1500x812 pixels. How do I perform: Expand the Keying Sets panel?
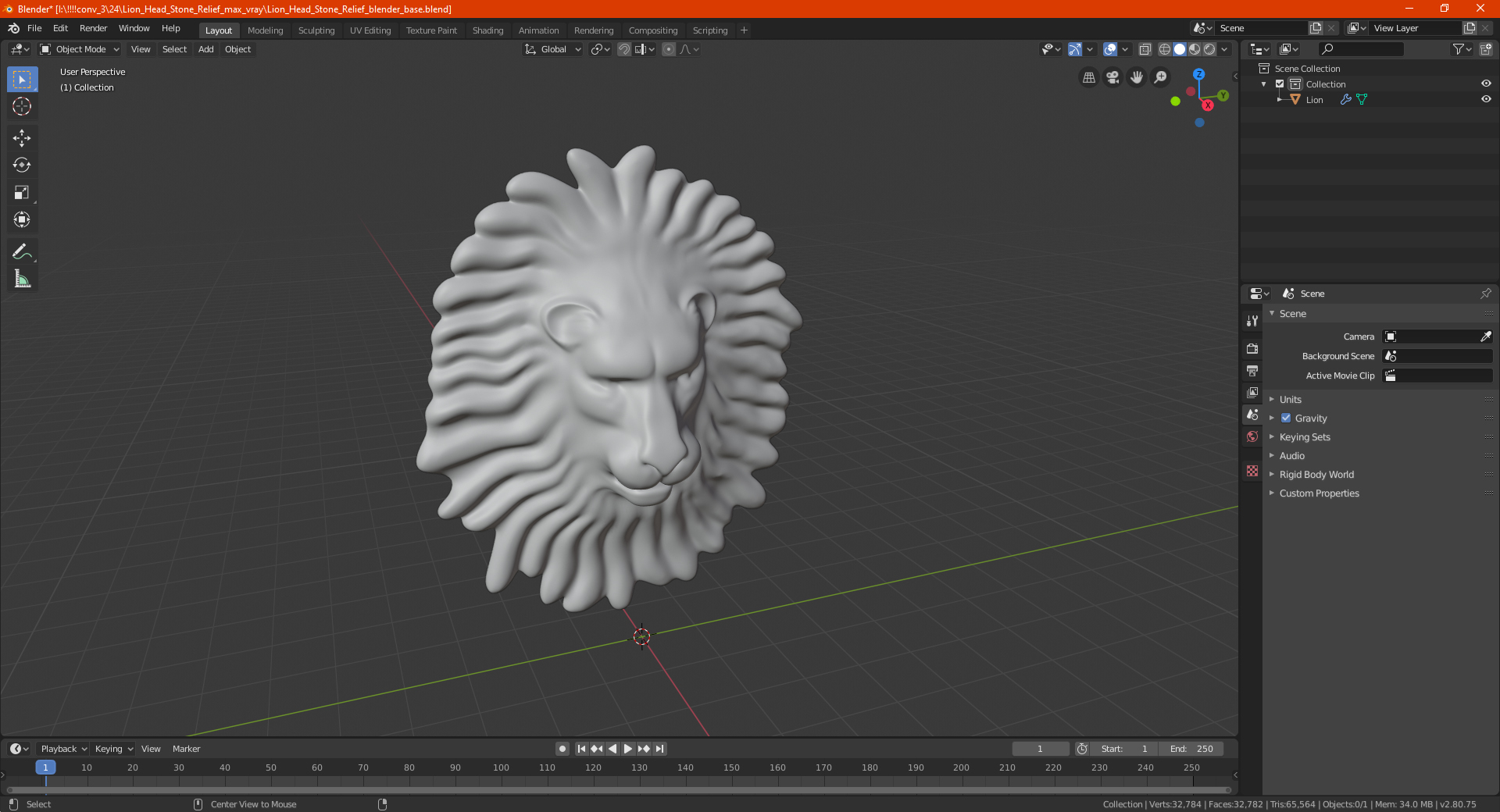[x=1305, y=436]
